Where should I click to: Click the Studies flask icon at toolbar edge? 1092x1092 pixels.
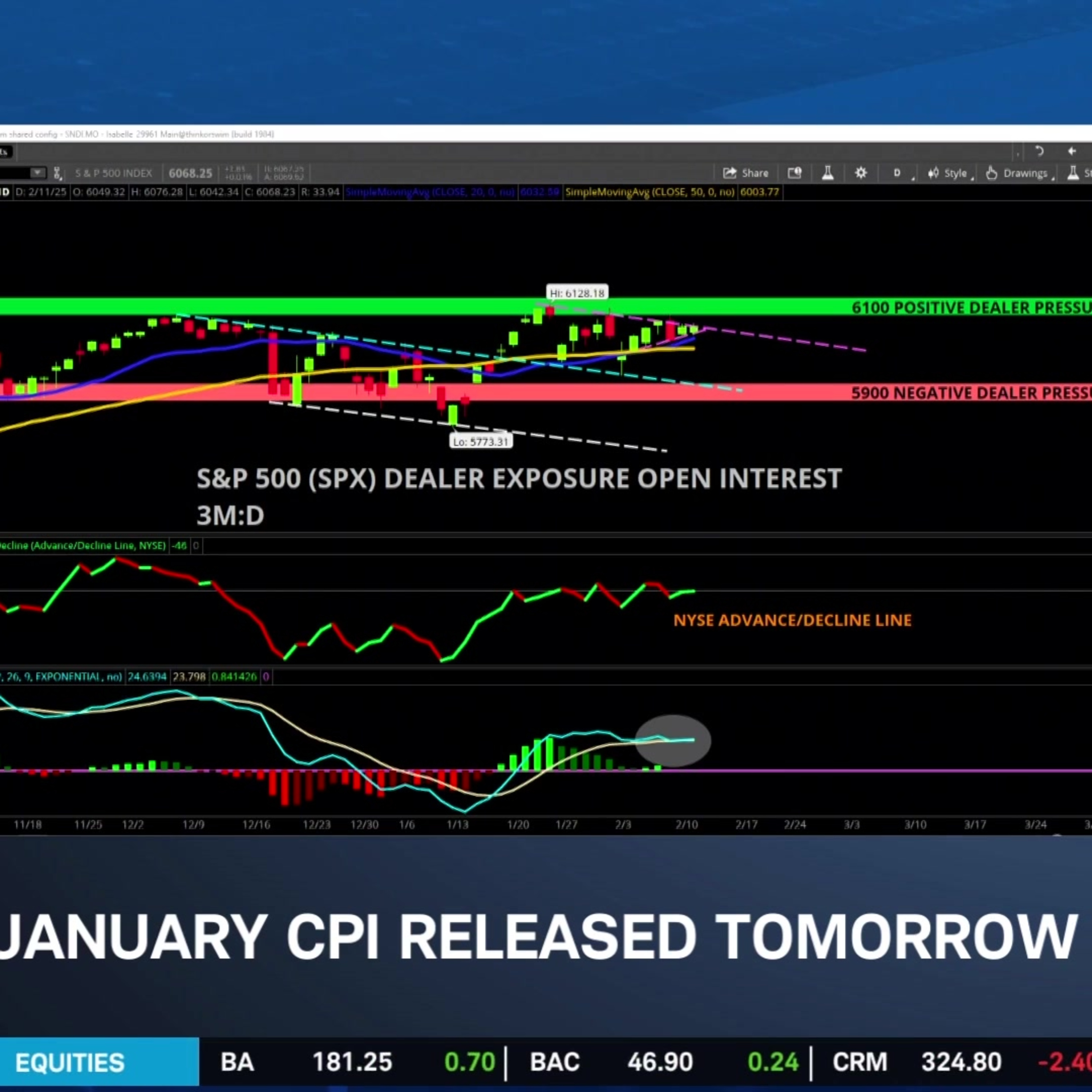point(1073,173)
